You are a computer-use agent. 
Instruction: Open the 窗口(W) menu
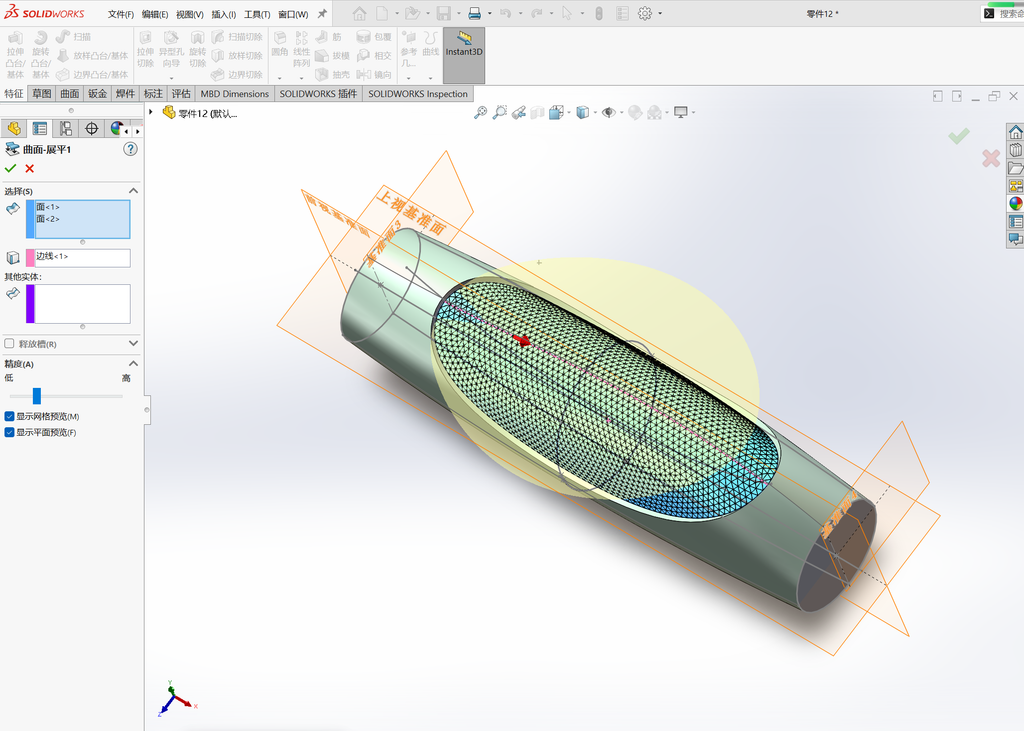(293, 14)
